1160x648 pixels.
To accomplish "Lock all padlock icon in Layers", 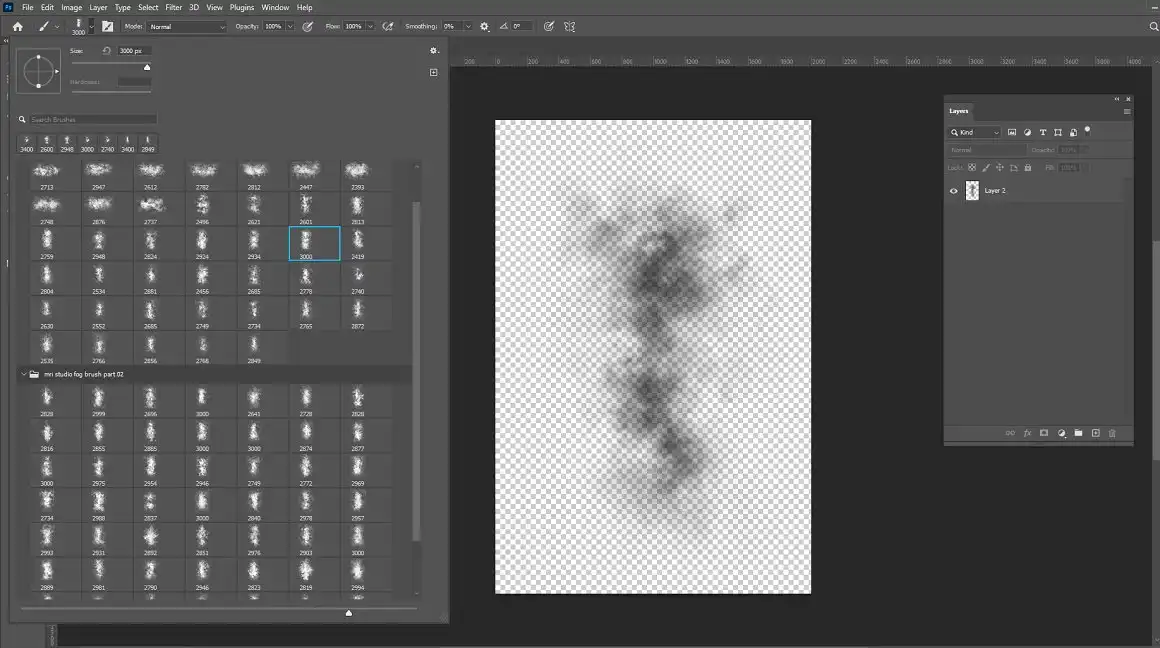I will click(x=1028, y=168).
